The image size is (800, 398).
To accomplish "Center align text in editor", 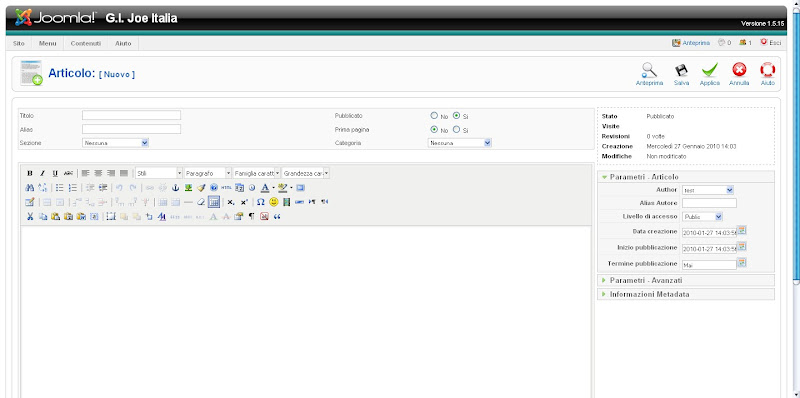I will pyautogui.click(x=98, y=173).
